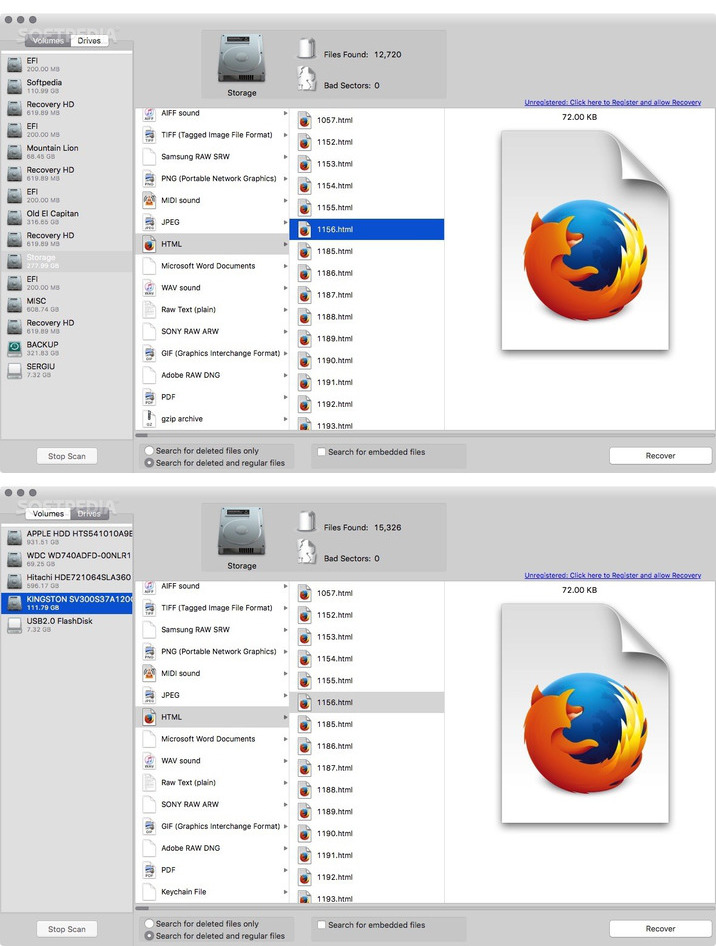Select 1192.html in bottom window list
The width and height of the screenshot is (716, 946).
(367, 877)
